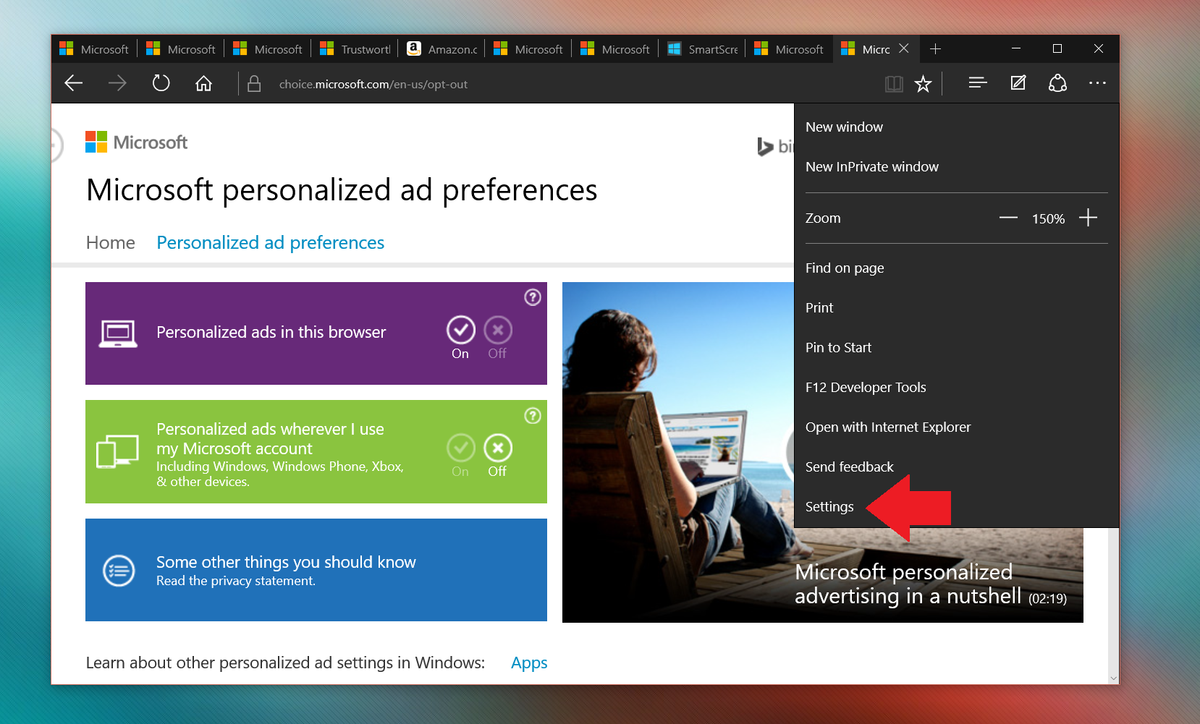This screenshot has height=724, width=1200.
Task: Open the browser home page
Action: (x=204, y=83)
